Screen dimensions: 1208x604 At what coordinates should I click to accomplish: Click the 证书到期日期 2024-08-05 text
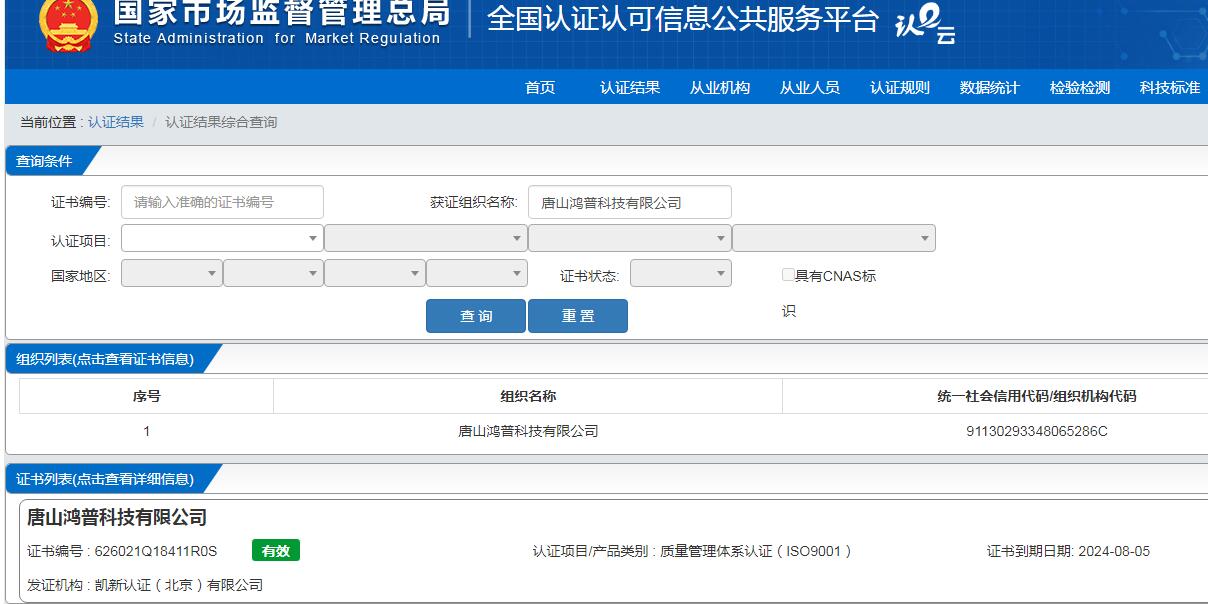pos(1068,551)
